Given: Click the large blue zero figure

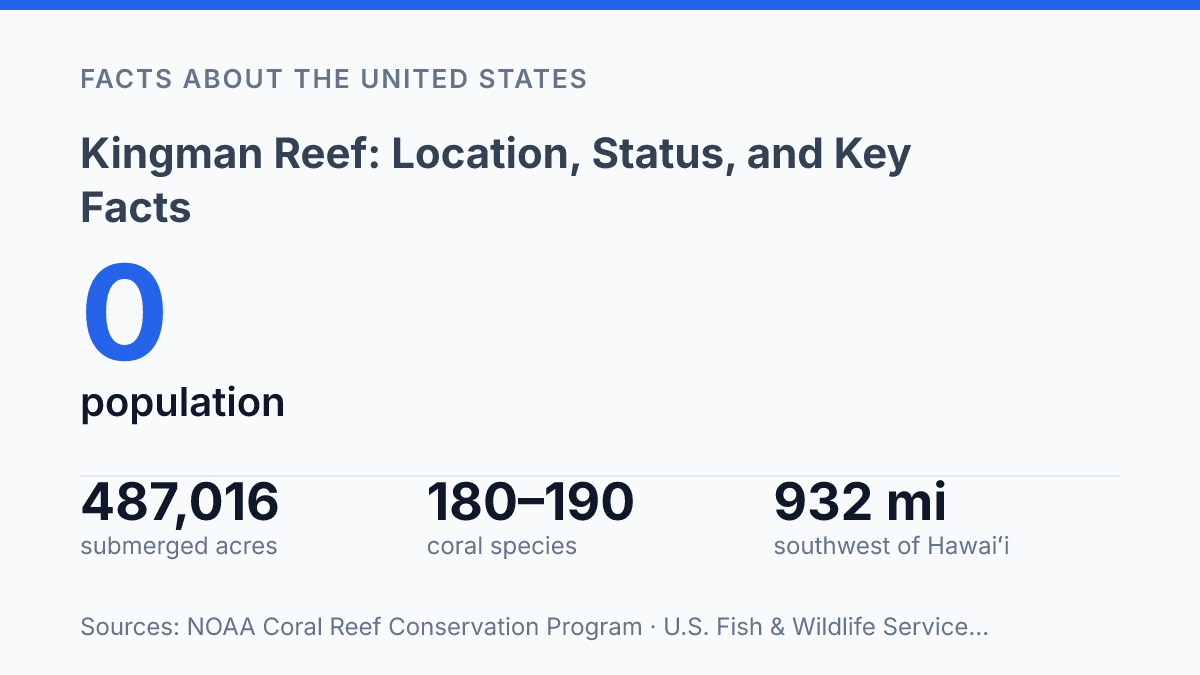Looking at the screenshot, I should tap(124, 314).
